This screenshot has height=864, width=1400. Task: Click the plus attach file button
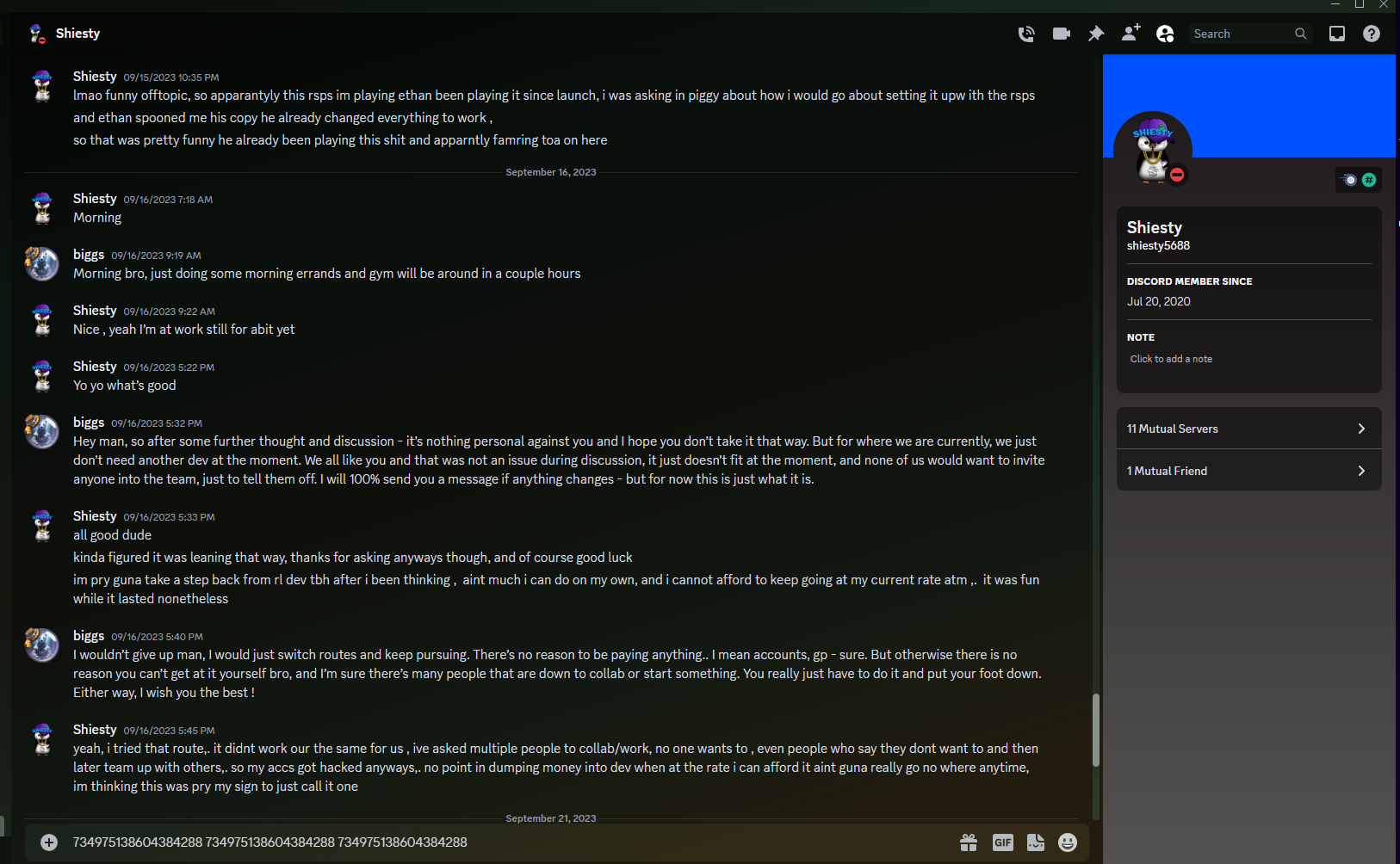click(49, 842)
